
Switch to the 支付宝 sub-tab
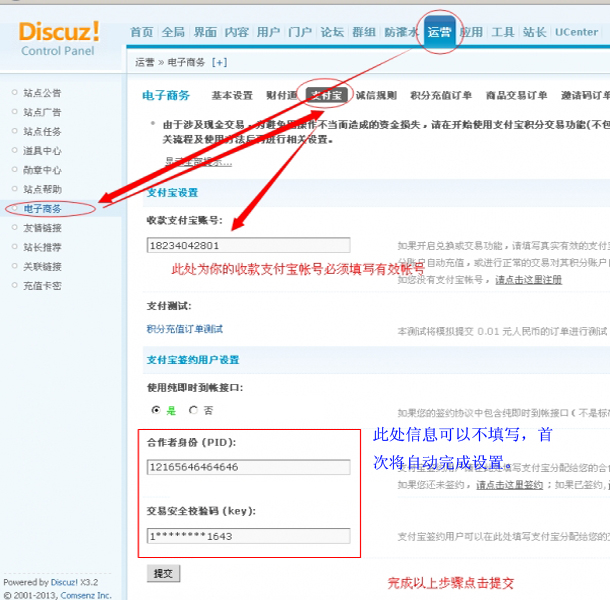pos(326,95)
